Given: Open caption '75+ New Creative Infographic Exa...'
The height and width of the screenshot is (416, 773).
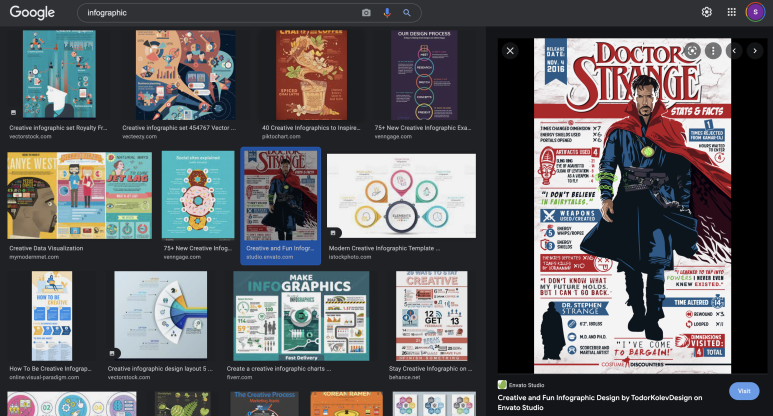Looking at the screenshot, I should (422, 128).
